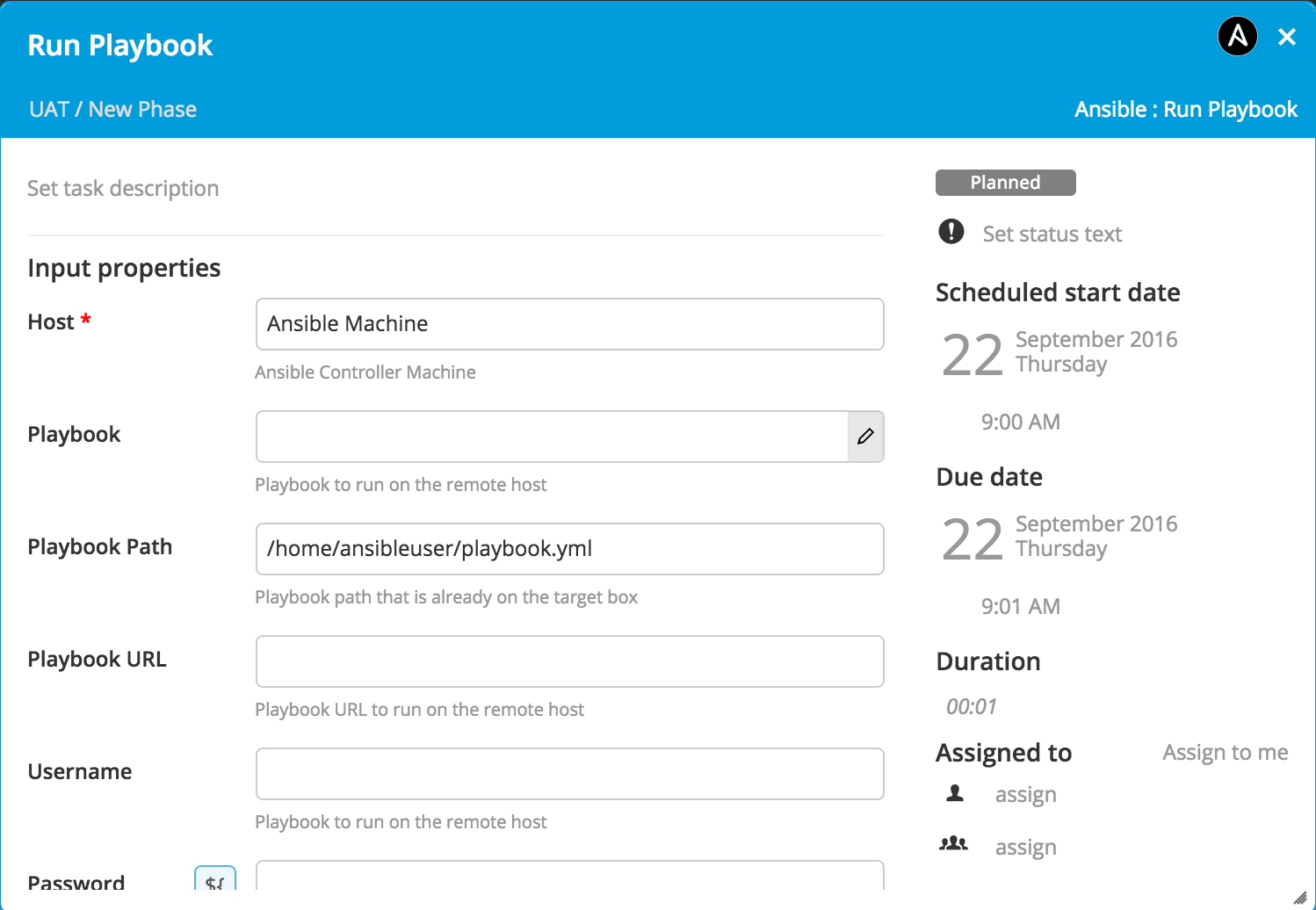Click the Input properties heading
Screen dimensions: 1316x910
124,268
